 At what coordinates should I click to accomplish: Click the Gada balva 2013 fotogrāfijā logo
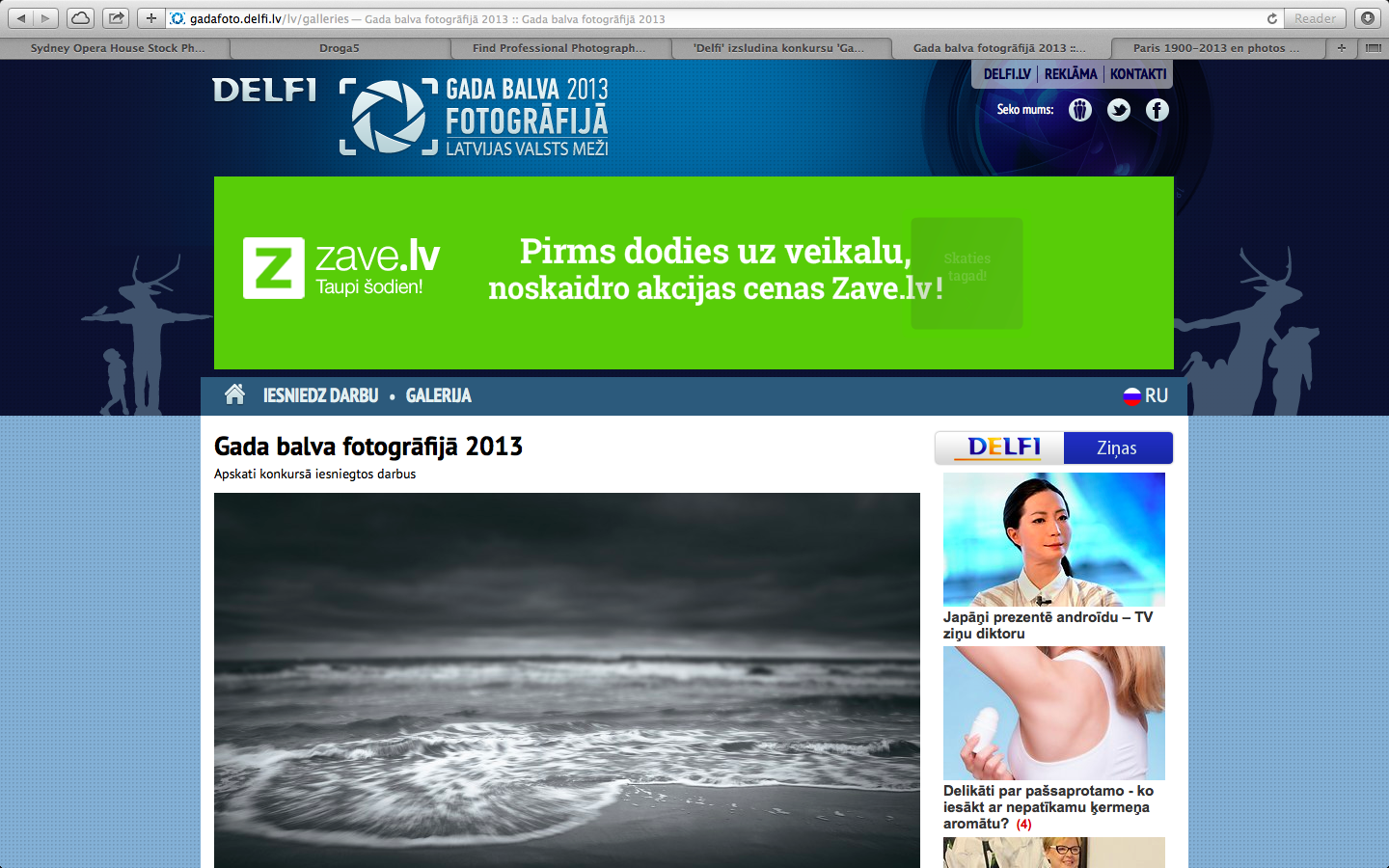[x=474, y=117]
